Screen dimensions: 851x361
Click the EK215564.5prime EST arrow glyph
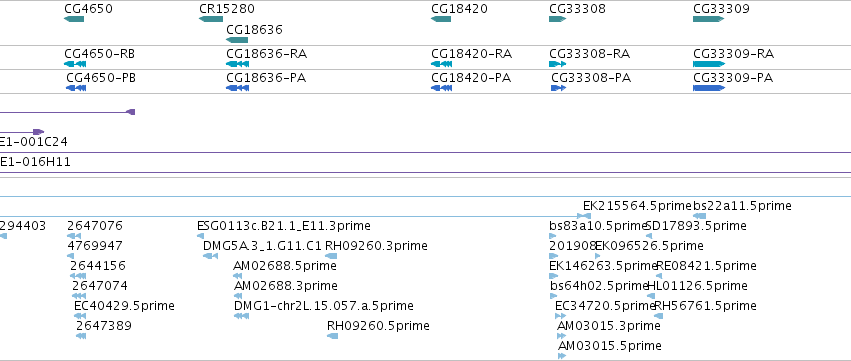[587, 216]
